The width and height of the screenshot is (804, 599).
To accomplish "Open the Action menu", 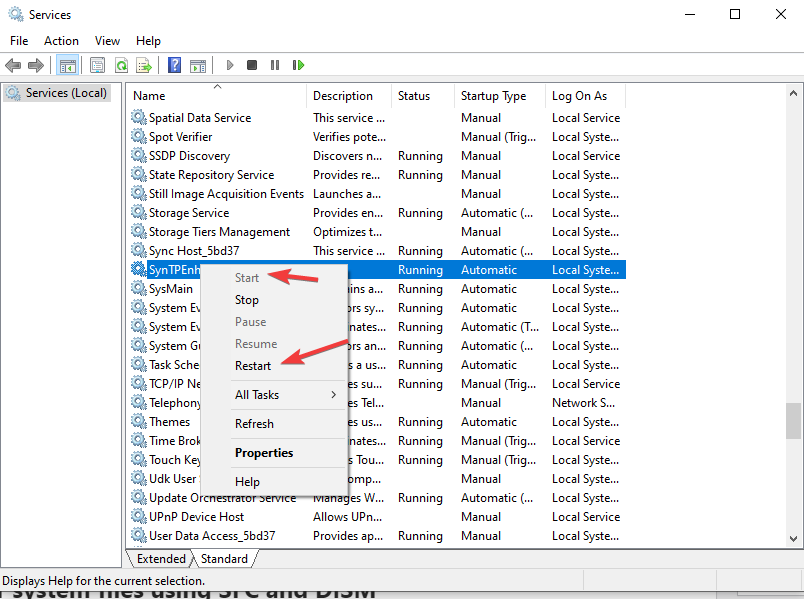I will pos(61,41).
